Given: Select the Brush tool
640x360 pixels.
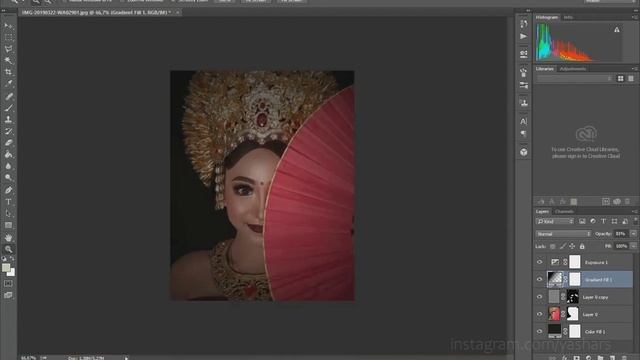Looking at the screenshot, I should (x=8, y=108).
